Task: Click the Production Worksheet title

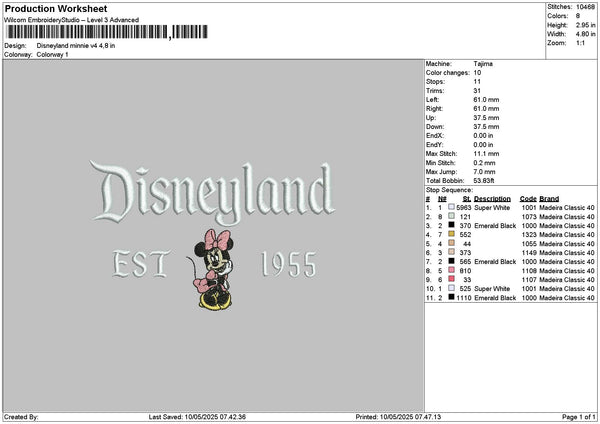Action: click(56, 9)
